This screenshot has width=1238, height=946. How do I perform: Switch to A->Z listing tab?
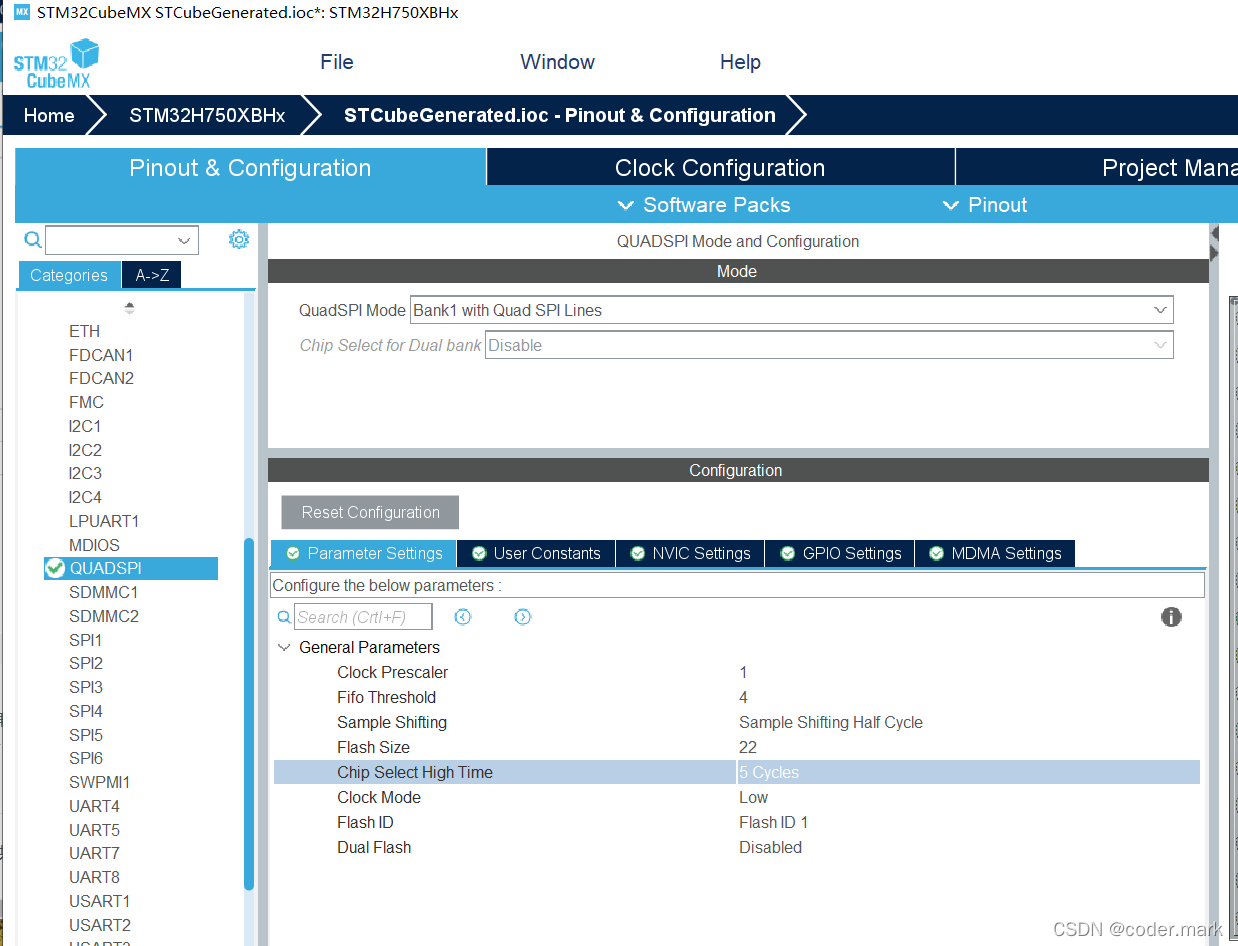point(152,275)
